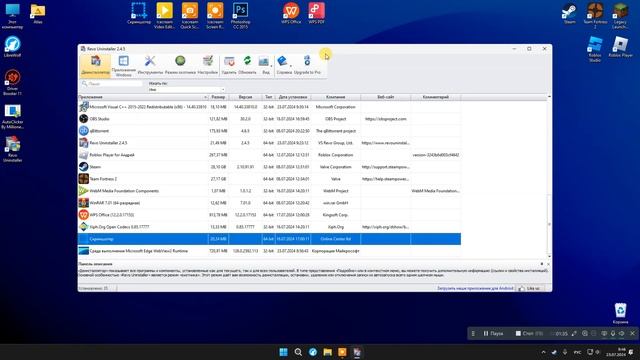640x360 pixels.
Task: Click the highlighted Скриншотер row
Action: tap(269, 239)
